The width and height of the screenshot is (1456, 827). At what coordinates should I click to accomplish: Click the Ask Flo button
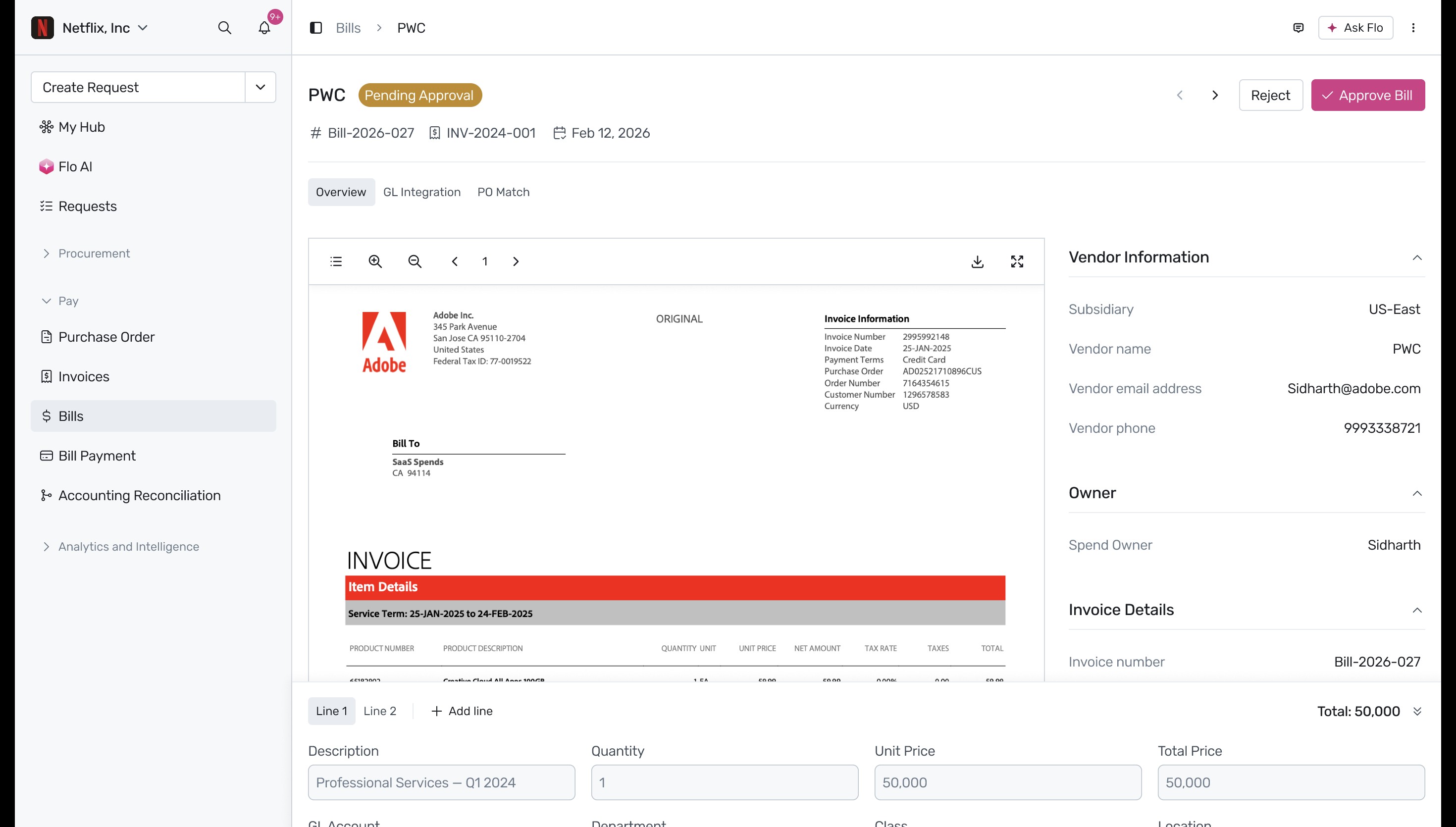pos(1355,28)
